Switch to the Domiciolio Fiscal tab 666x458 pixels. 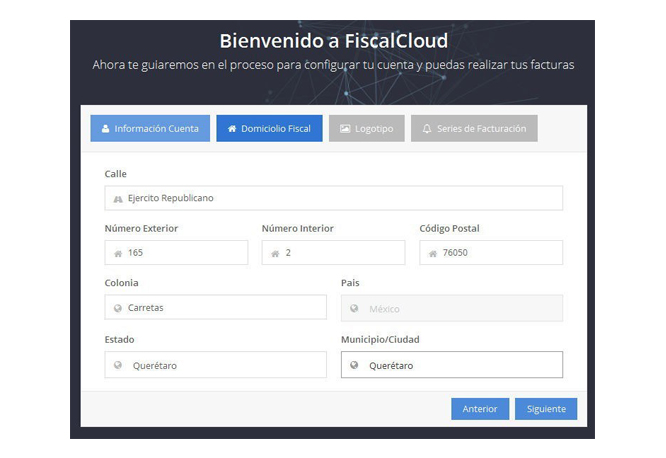point(269,128)
